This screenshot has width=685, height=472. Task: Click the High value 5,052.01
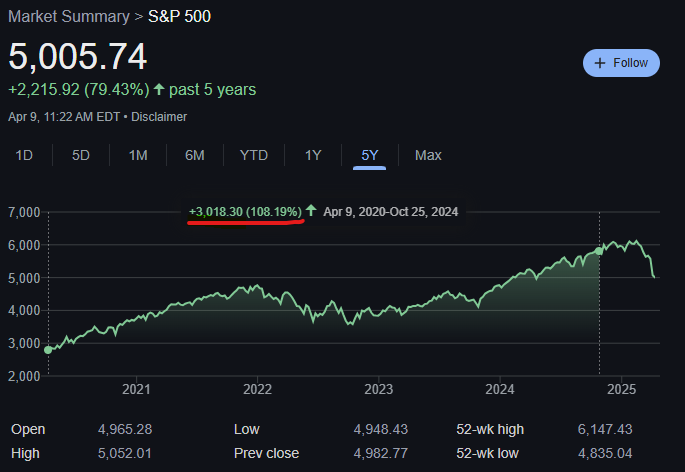125,453
